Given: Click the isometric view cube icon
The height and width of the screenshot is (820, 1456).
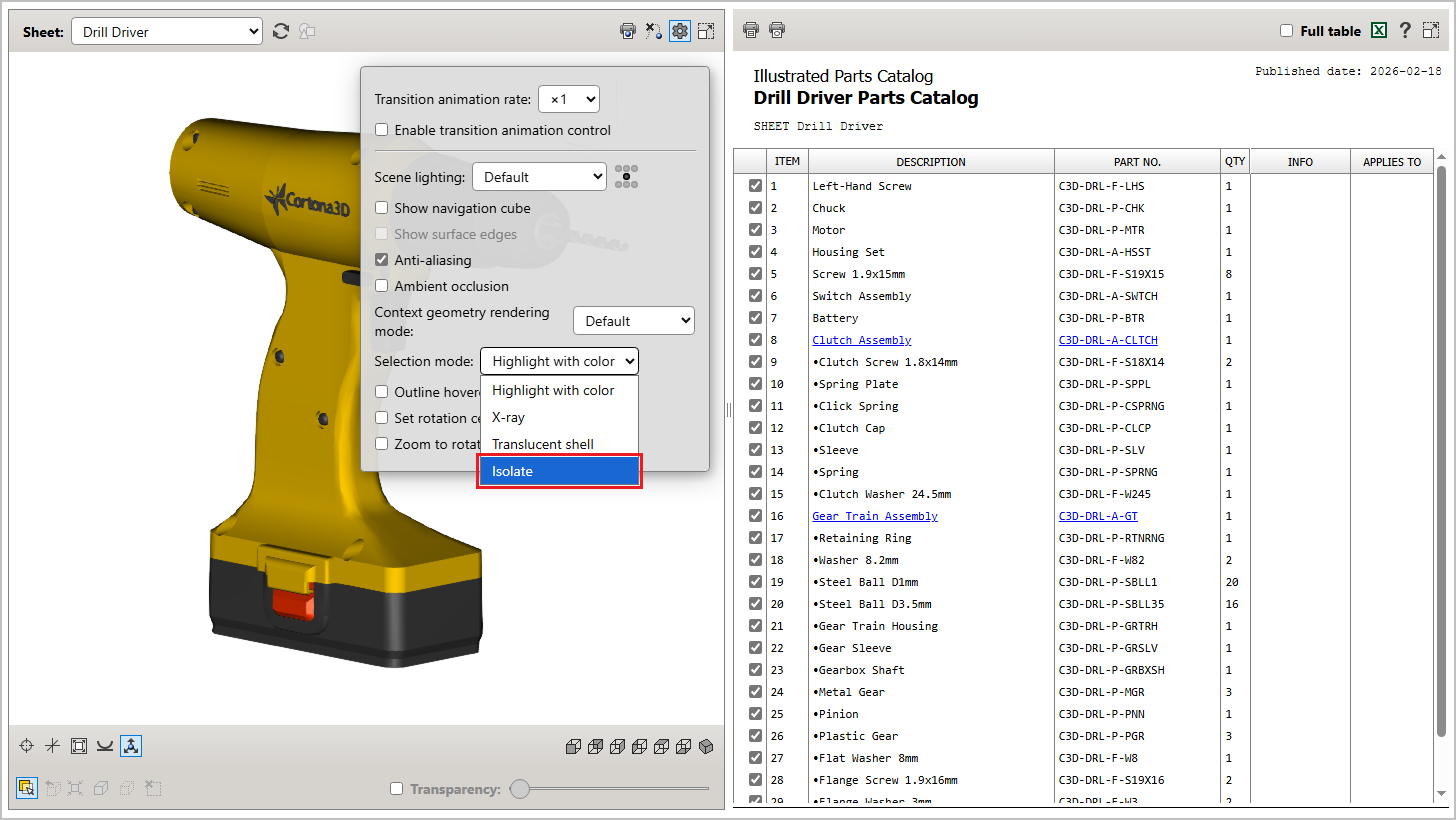Looking at the screenshot, I should pos(705,745).
